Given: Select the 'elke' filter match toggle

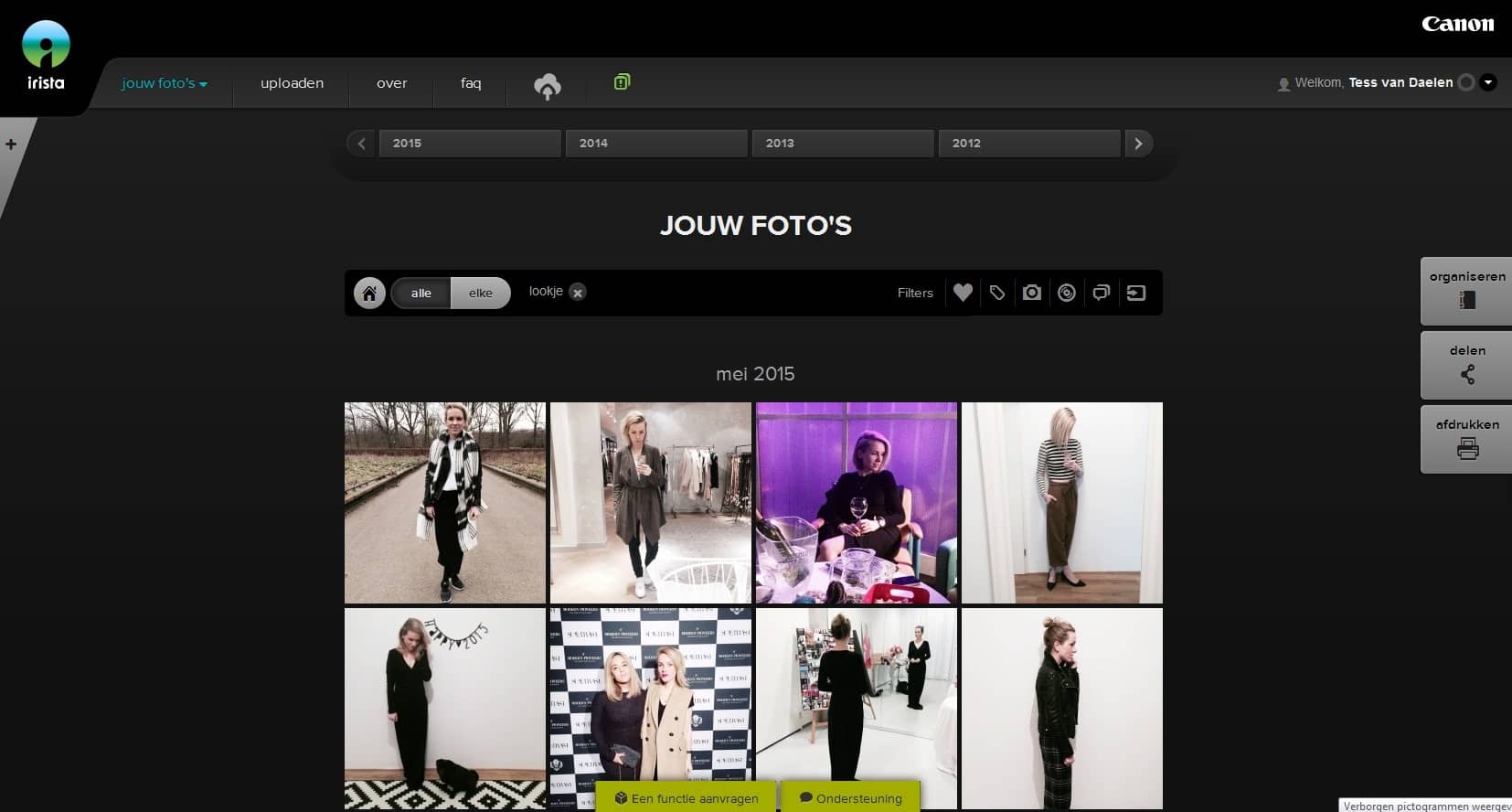Looking at the screenshot, I should coord(481,293).
